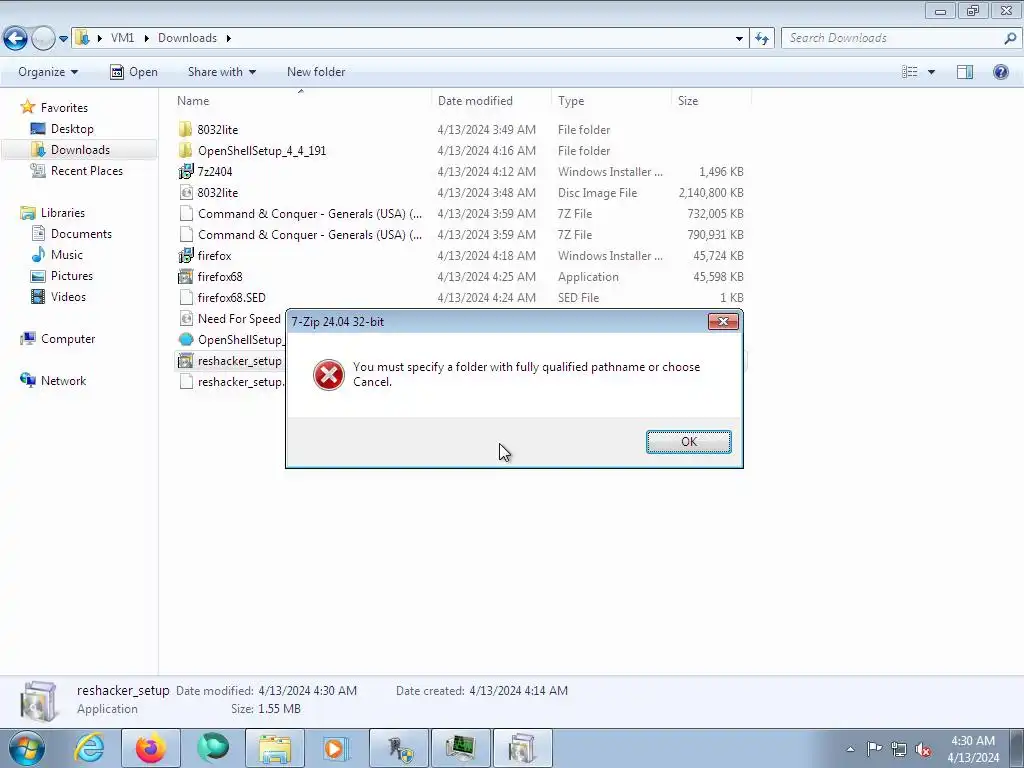Change view with the views icon
This screenshot has width=1024, height=768.
click(910, 72)
